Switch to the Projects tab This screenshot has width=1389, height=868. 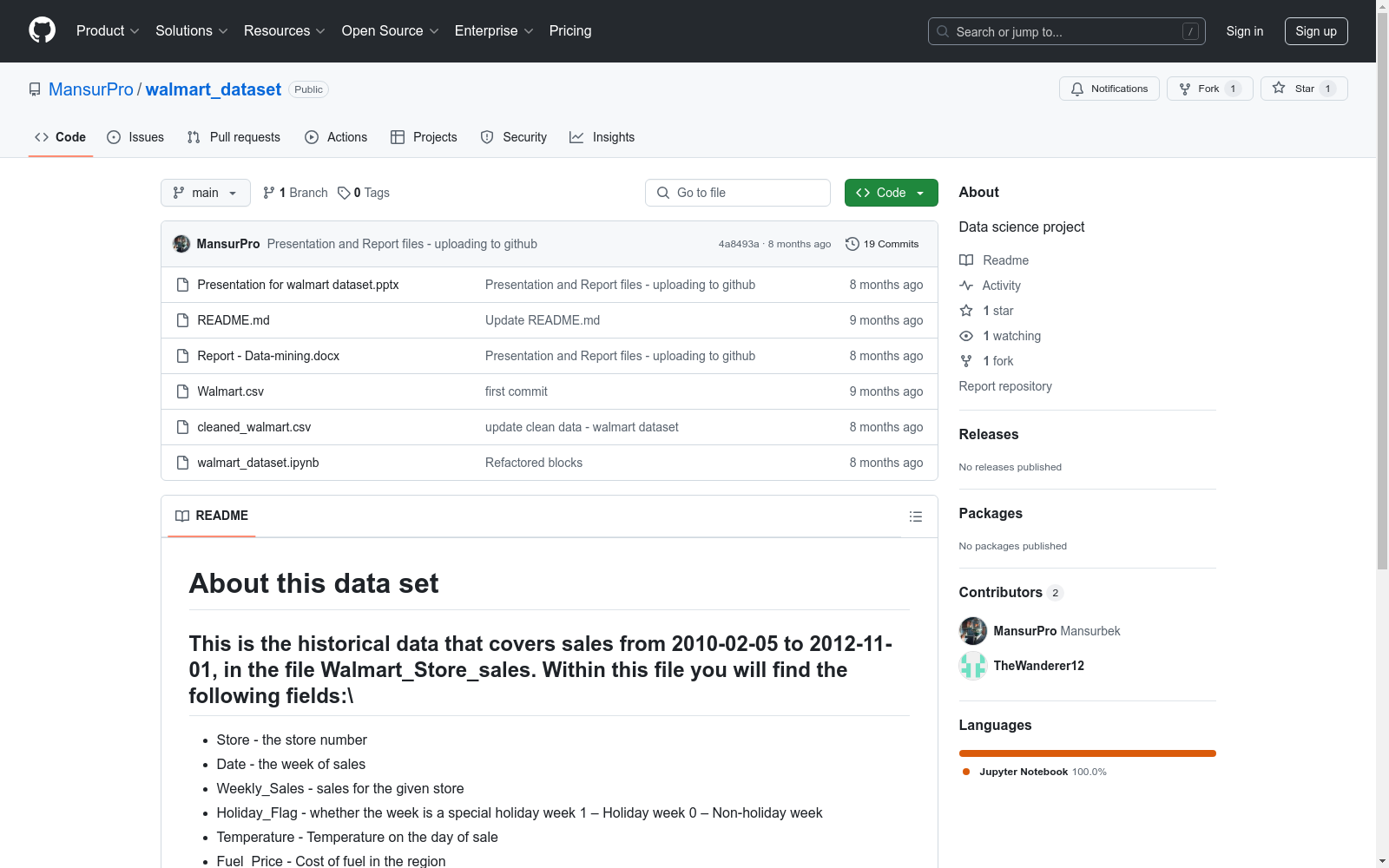pyautogui.click(x=424, y=137)
